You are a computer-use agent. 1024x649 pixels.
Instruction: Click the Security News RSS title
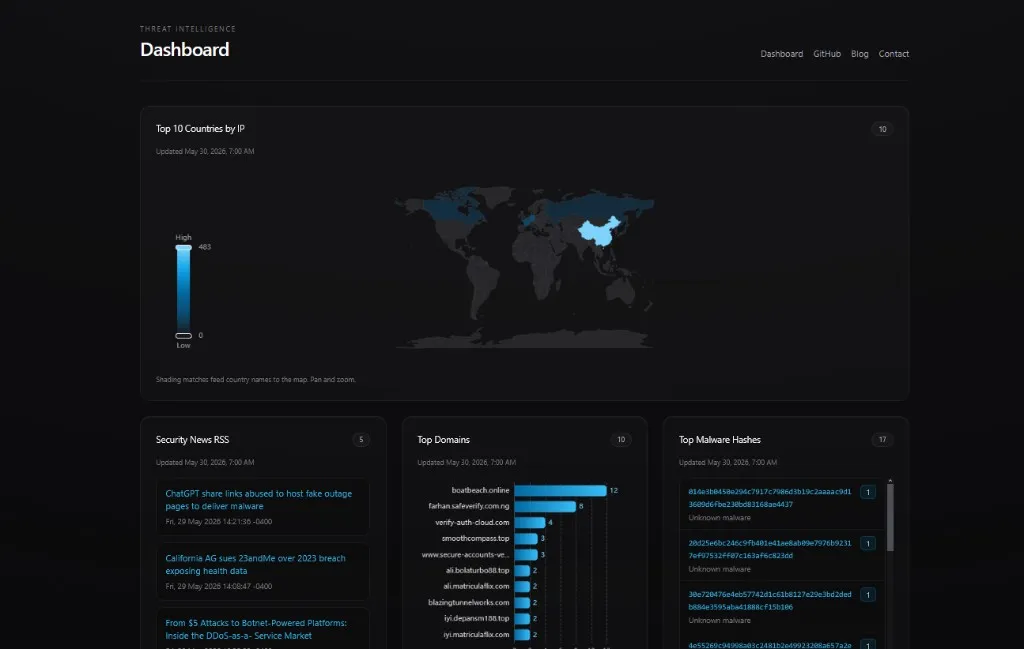pos(192,439)
